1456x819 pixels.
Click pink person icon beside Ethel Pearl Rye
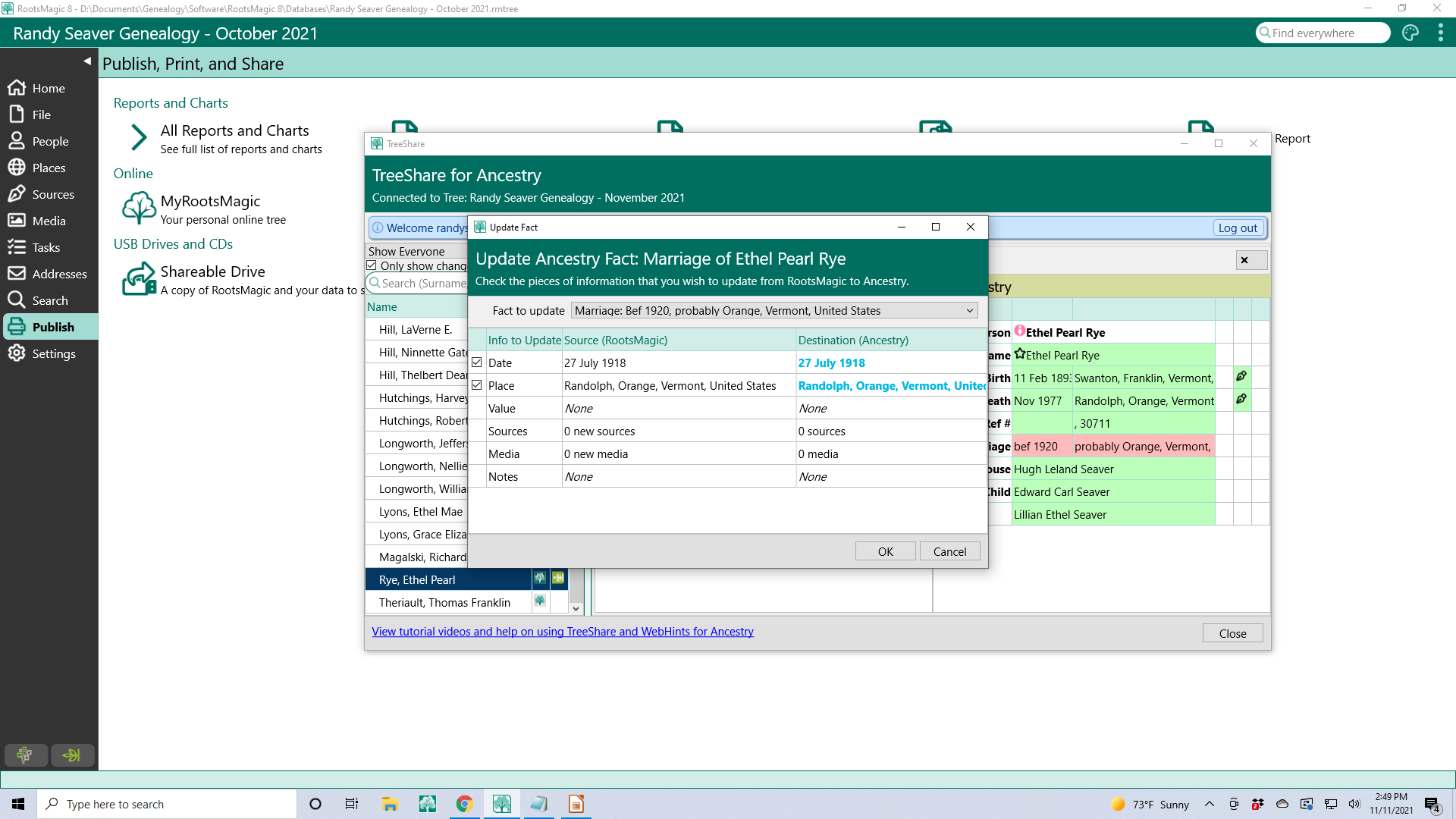click(x=1020, y=331)
